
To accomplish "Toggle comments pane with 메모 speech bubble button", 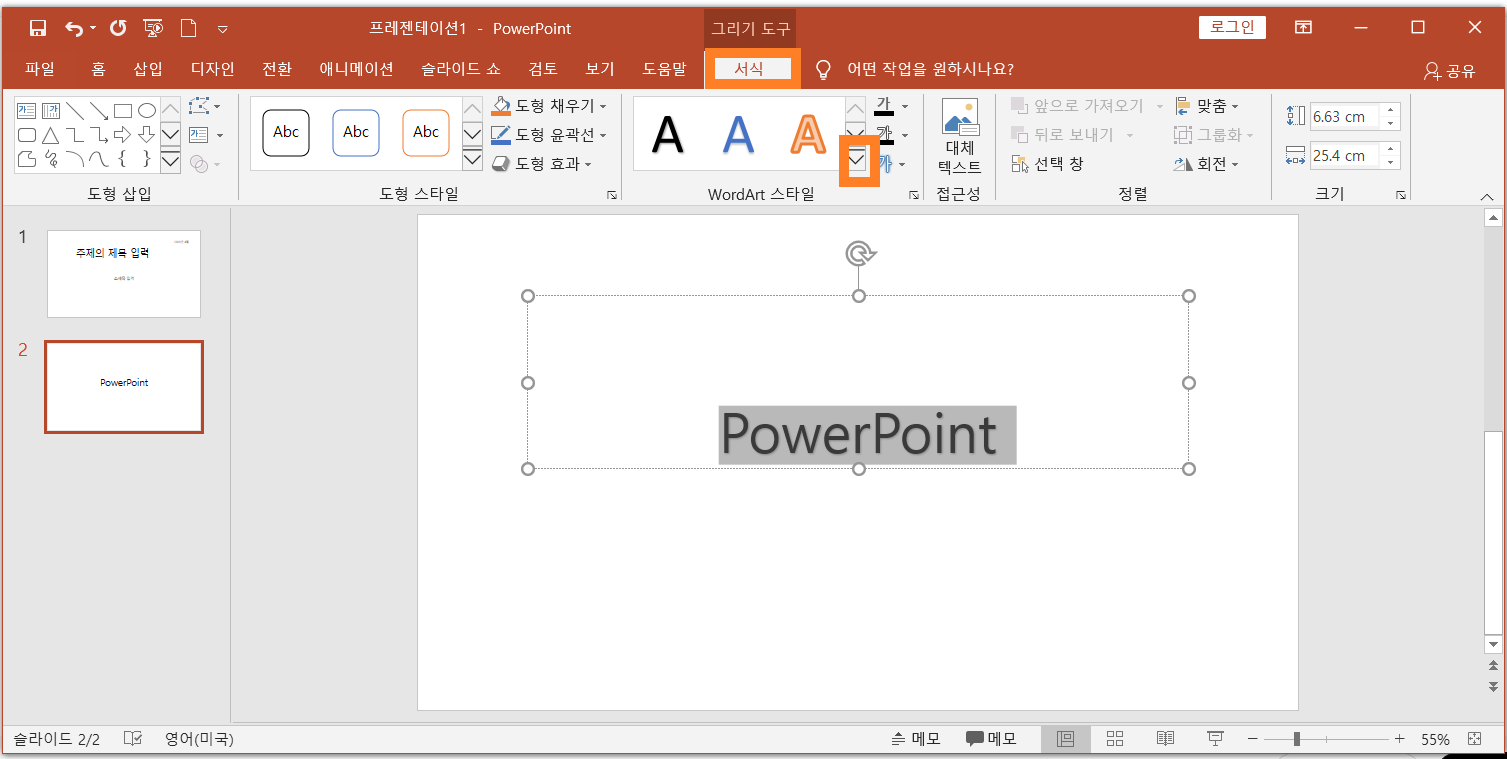I will tap(991, 739).
